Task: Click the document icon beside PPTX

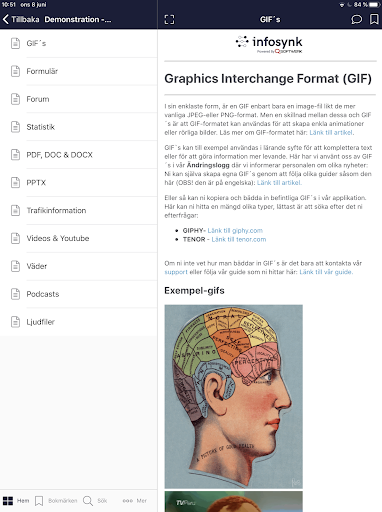Action: click(x=15, y=182)
